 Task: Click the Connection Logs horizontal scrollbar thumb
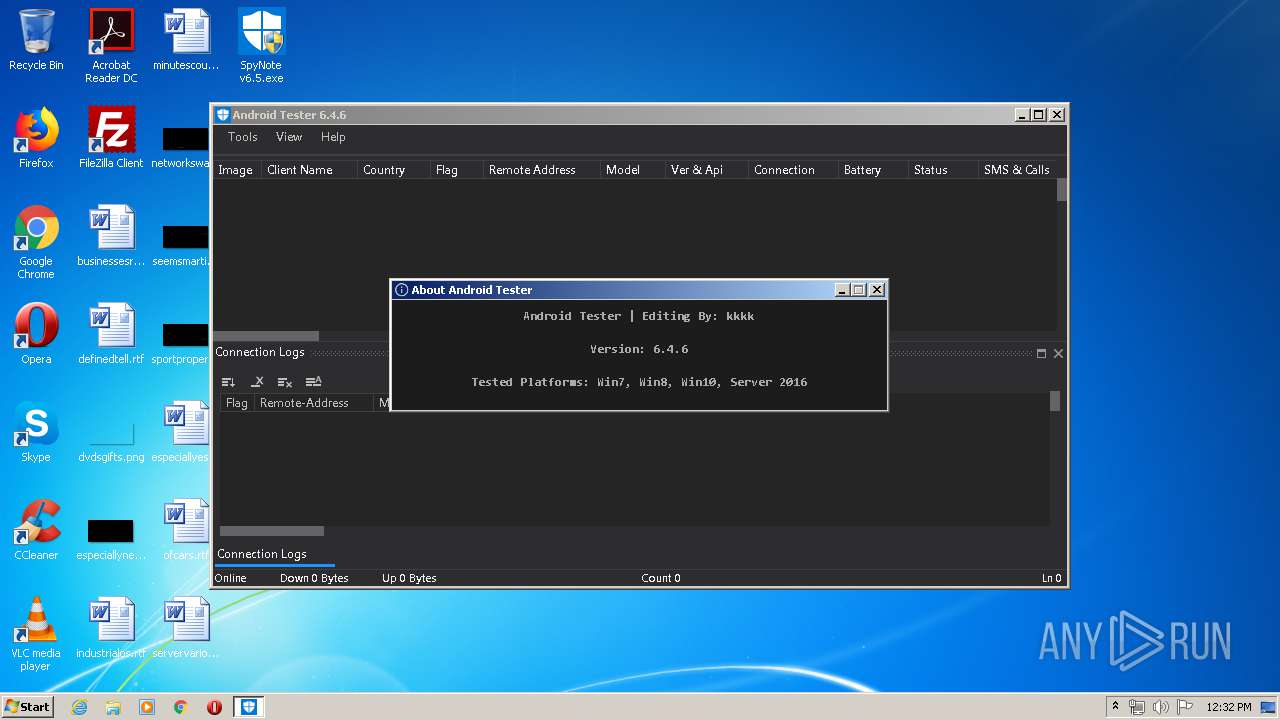point(272,531)
